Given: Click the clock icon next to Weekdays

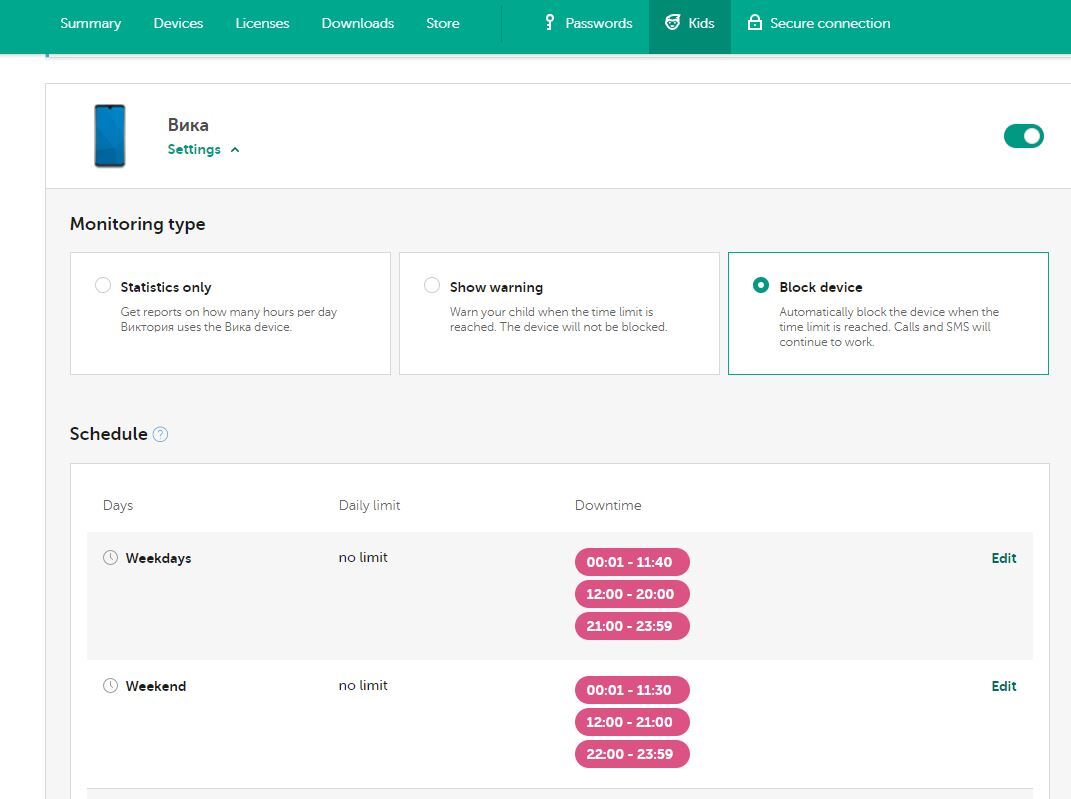Looking at the screenshot, I should 111,558.
